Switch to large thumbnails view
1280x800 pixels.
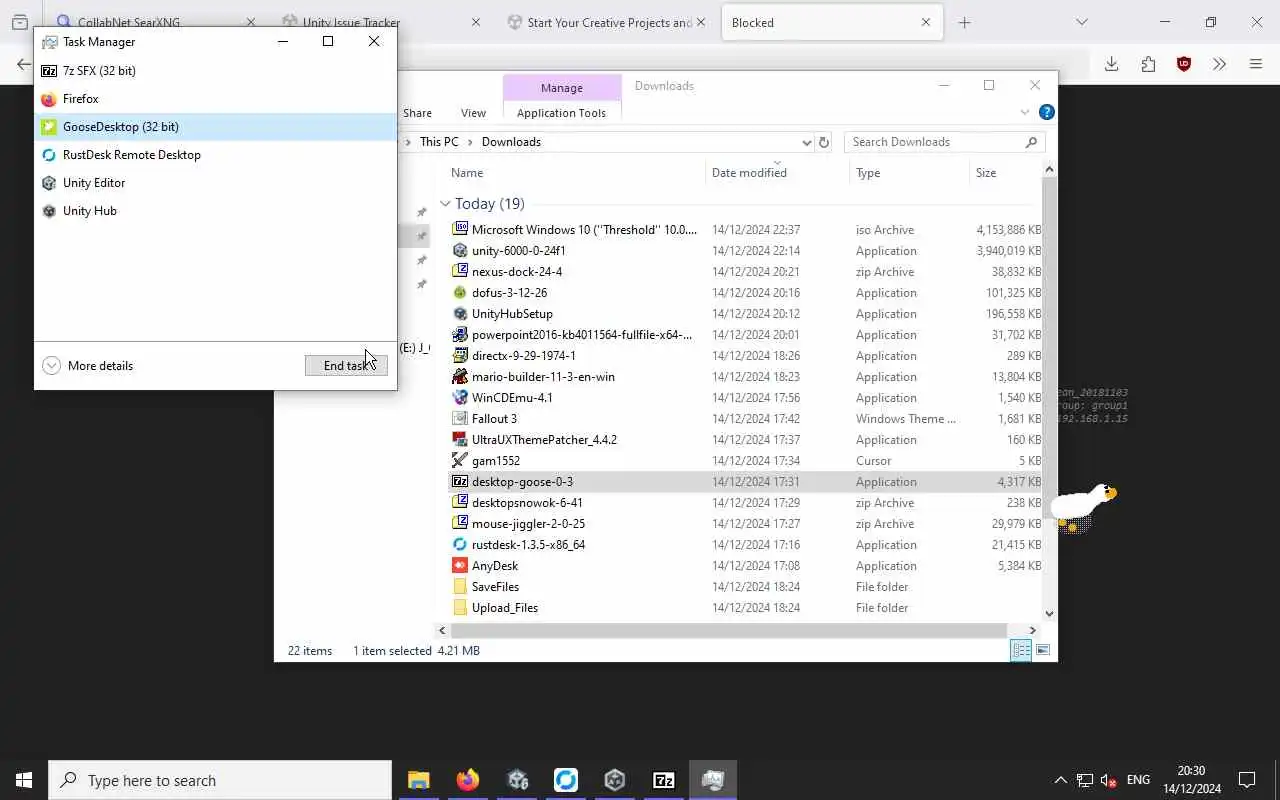1043,651
